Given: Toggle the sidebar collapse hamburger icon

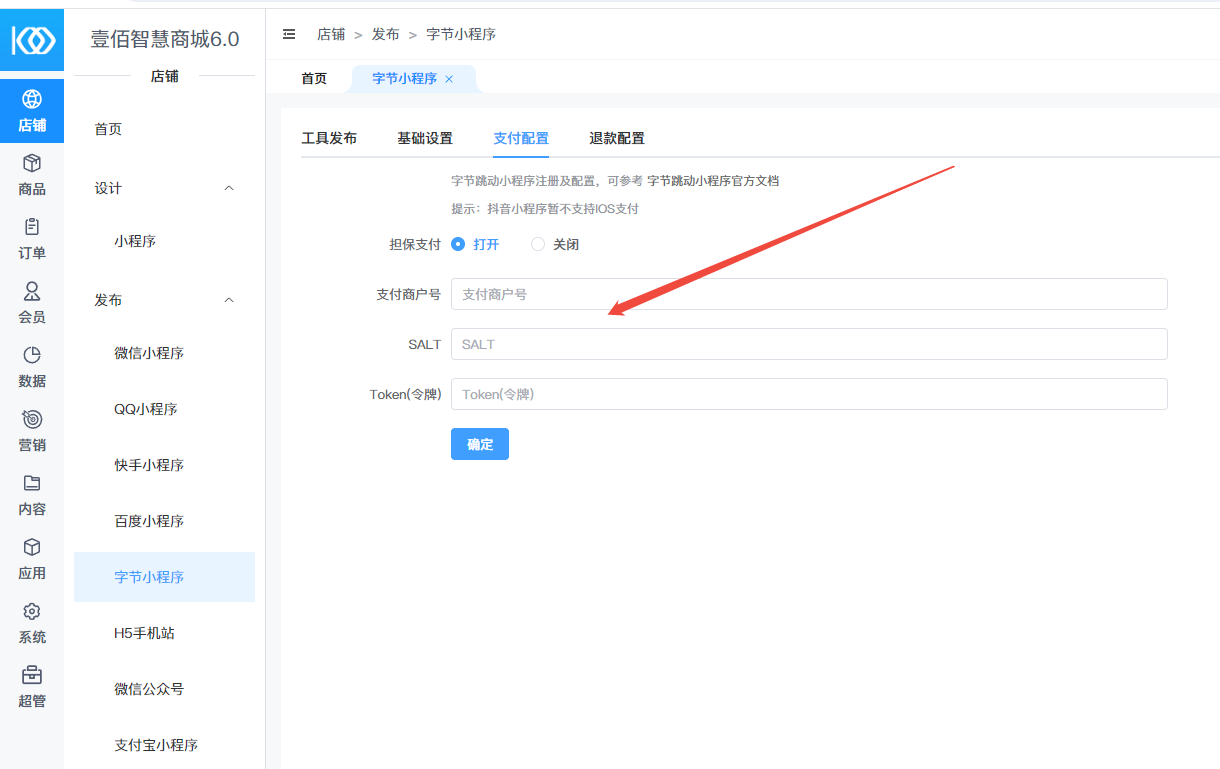Looking at the screenshot, I should tap(289, 34).
